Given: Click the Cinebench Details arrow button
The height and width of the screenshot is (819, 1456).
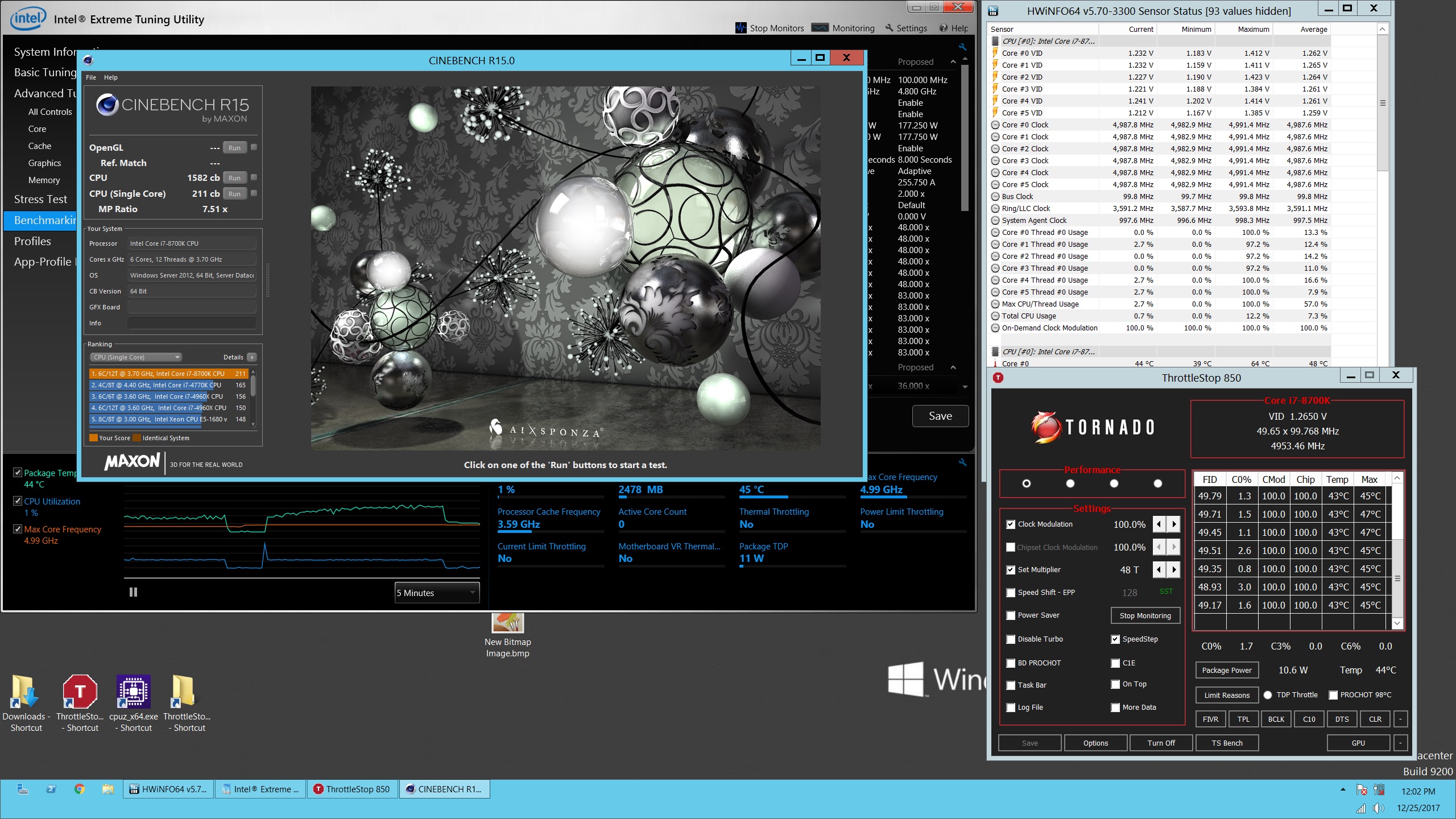Looking at the screenshot, I should tap(251, 357).
